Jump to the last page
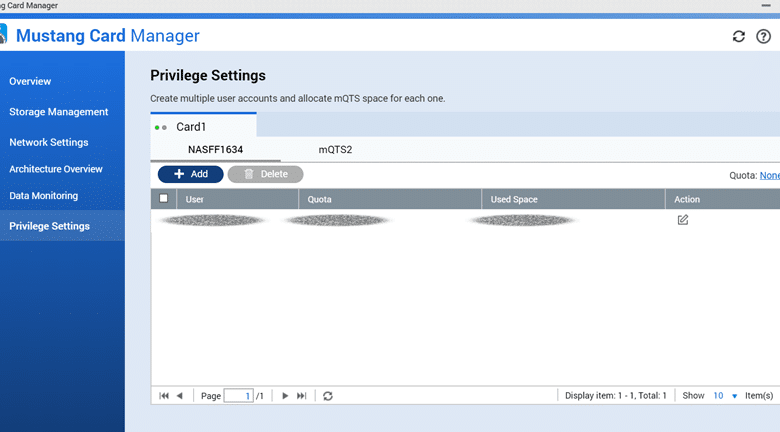The height and width of the screenshot is (432, 780). pos(301,396)
